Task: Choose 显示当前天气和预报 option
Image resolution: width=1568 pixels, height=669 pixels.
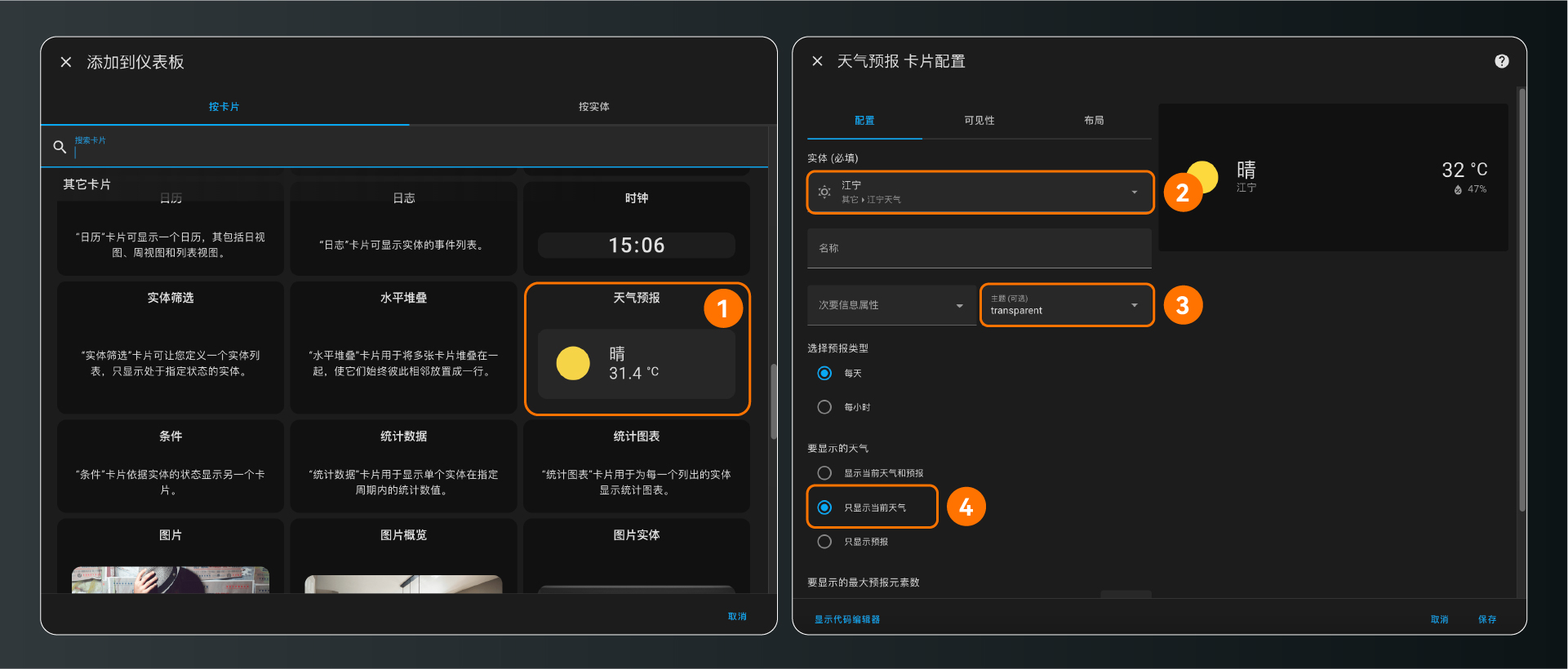Action: pos(824,473)
